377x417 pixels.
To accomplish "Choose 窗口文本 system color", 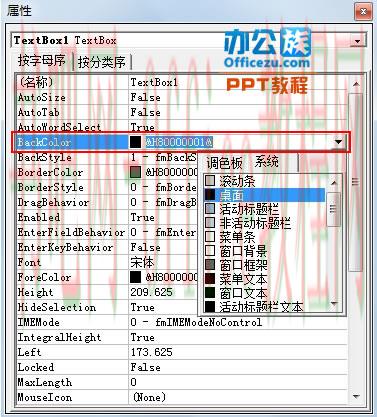I will [264, 293].
